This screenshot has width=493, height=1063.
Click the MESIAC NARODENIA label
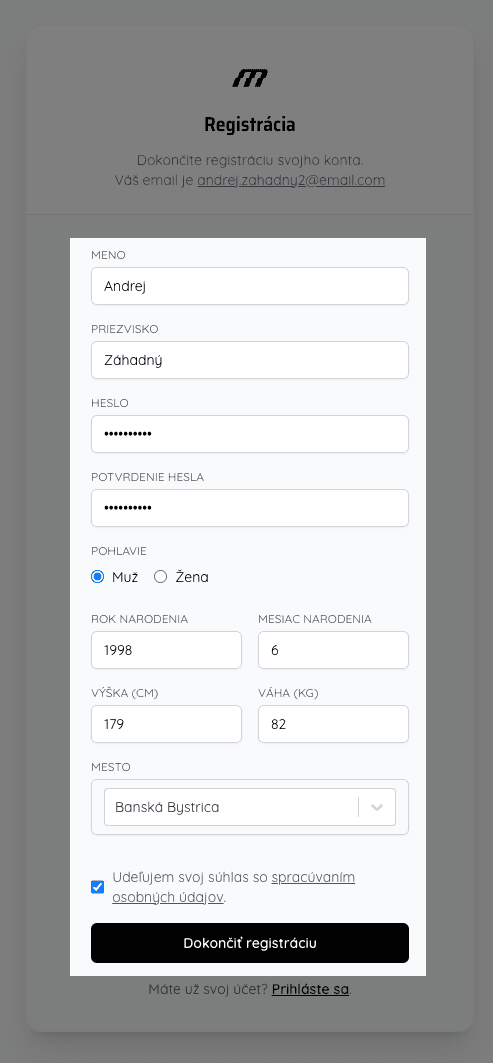tap(315, 619)
